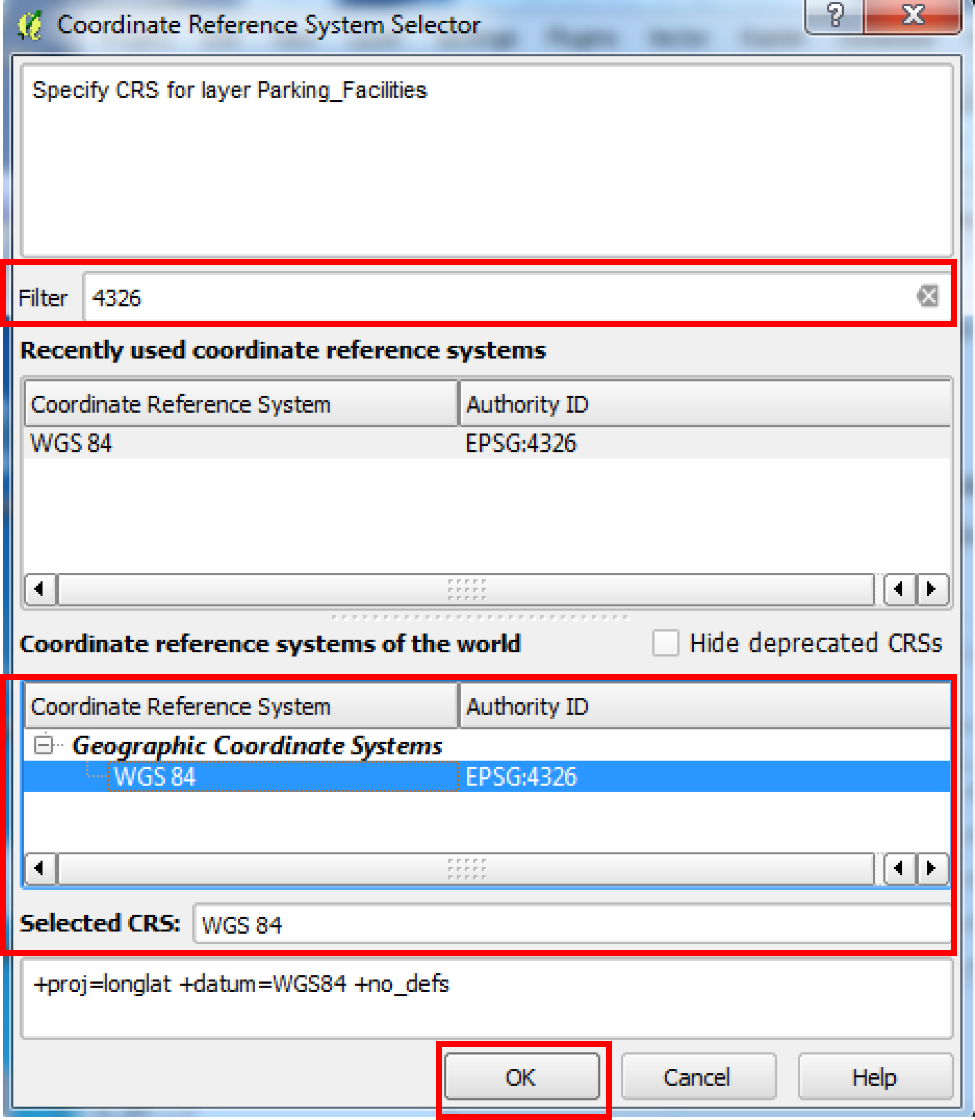Click the Selected CRS text field
The image size is (975, 1120).
[570, 925]
